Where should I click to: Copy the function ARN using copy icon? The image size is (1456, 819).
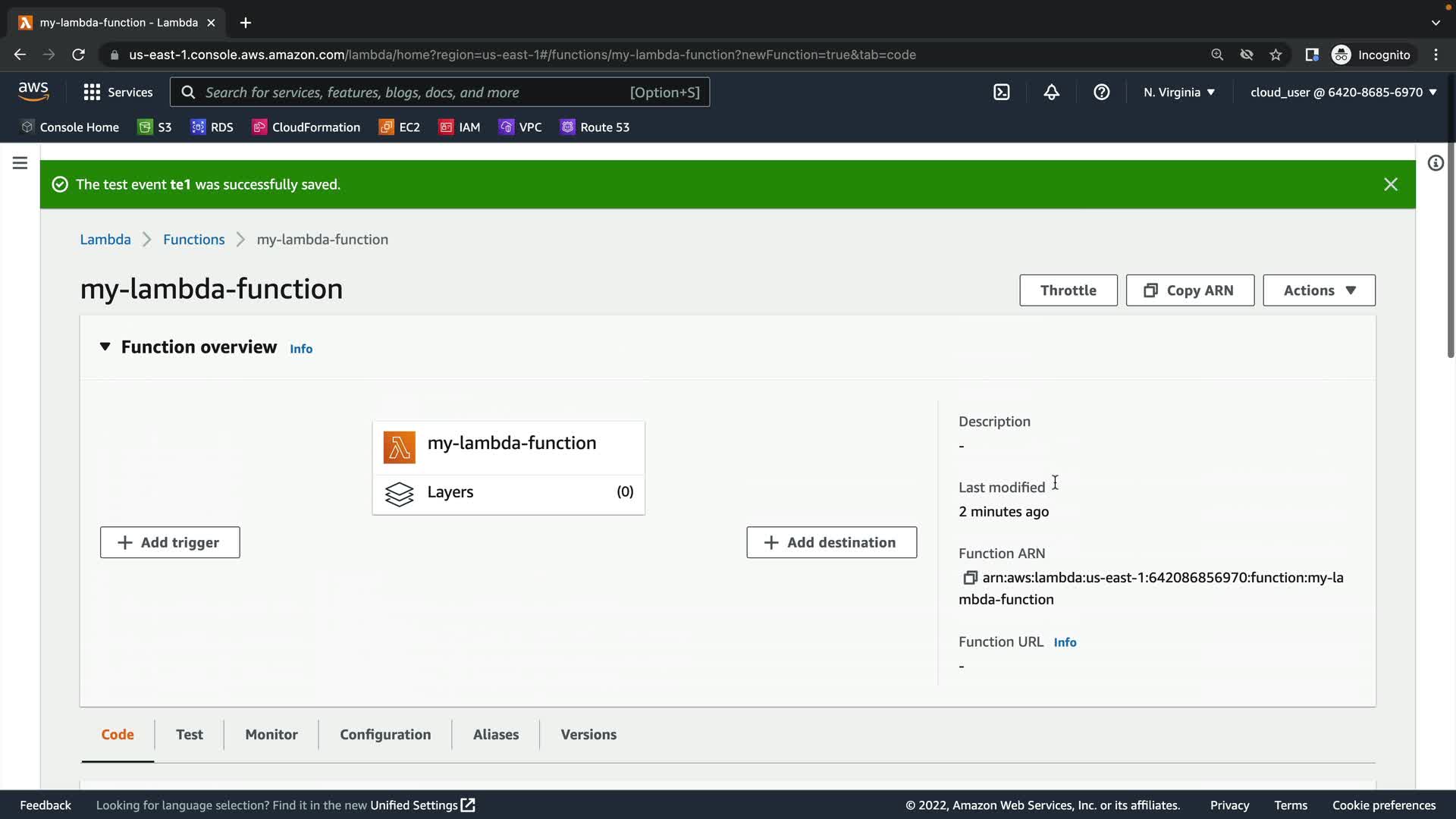coord(970,578)
